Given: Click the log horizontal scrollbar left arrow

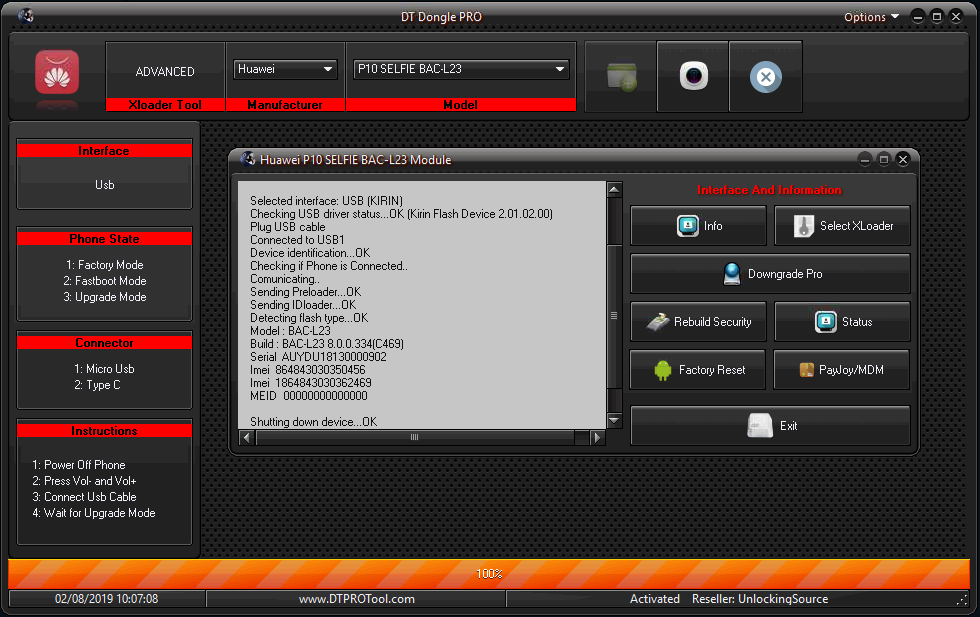Looking at the screenshot, I should click(247, 438).
